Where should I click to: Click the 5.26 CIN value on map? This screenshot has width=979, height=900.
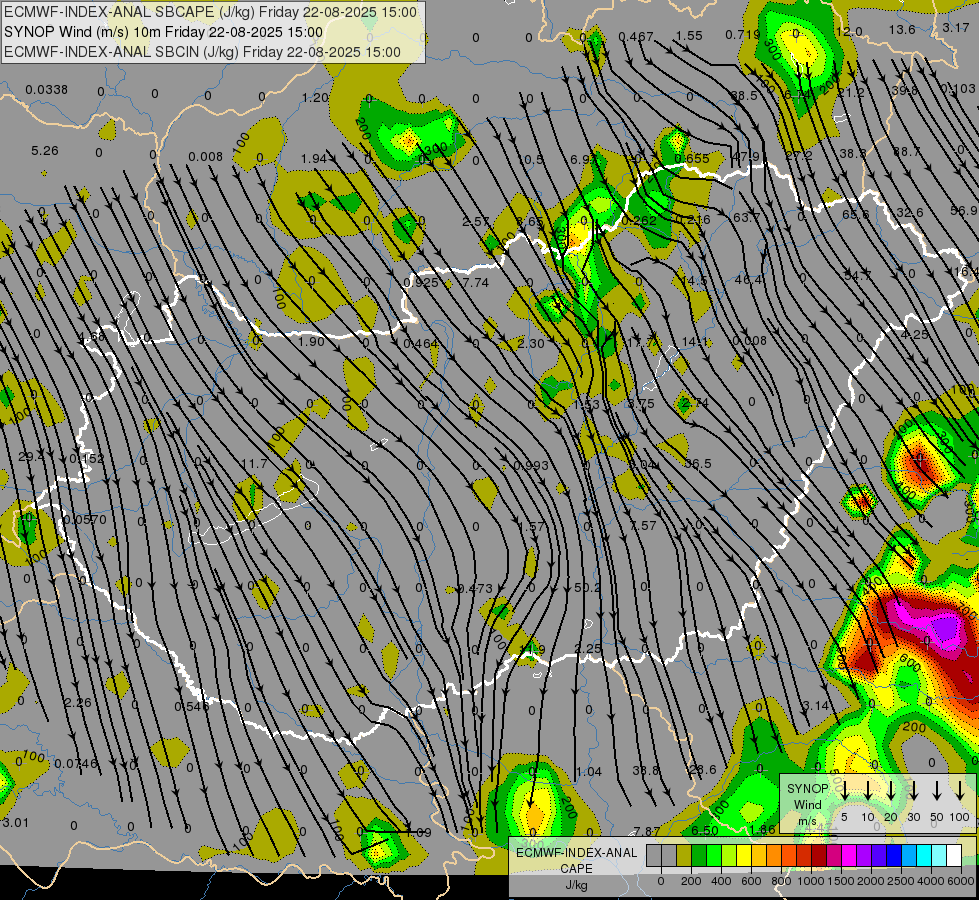44,151
